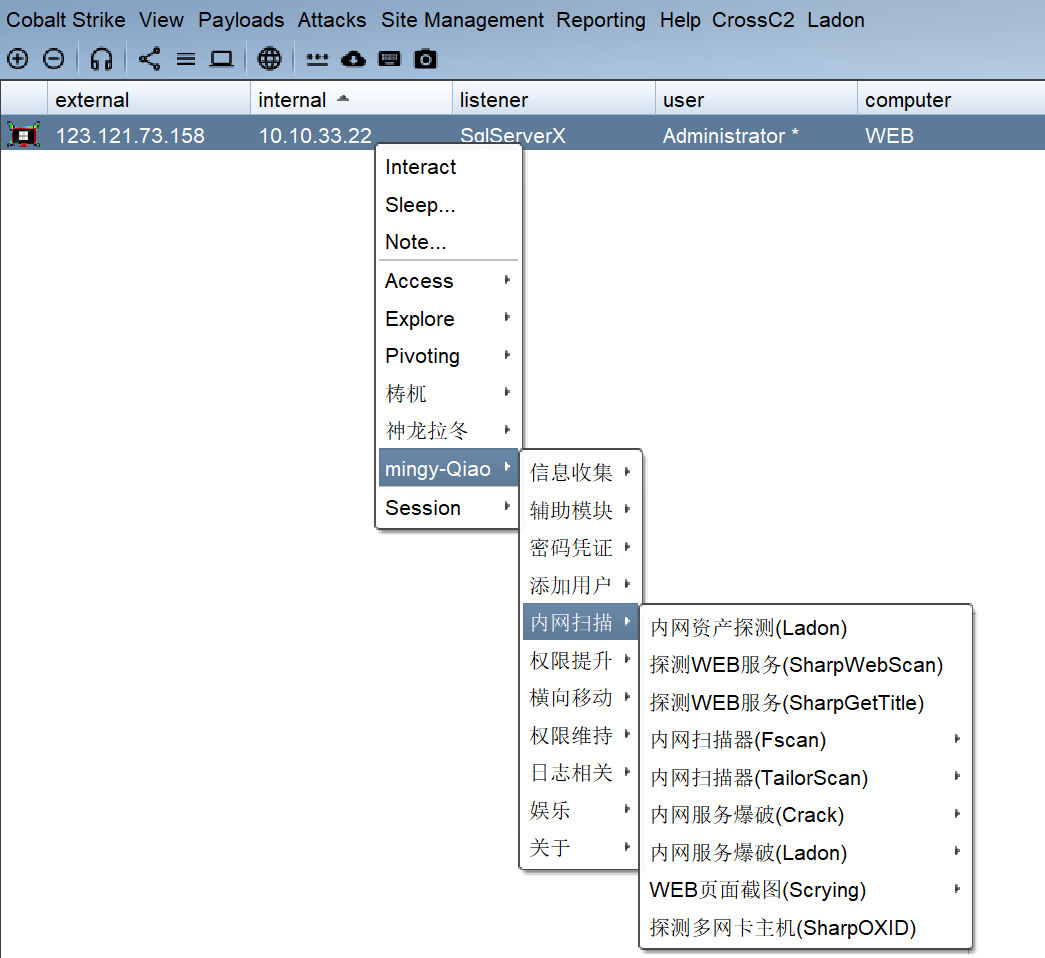Sort by the internal column header
This screenshot has height=958, width=1045.
(x=292, y=100)
